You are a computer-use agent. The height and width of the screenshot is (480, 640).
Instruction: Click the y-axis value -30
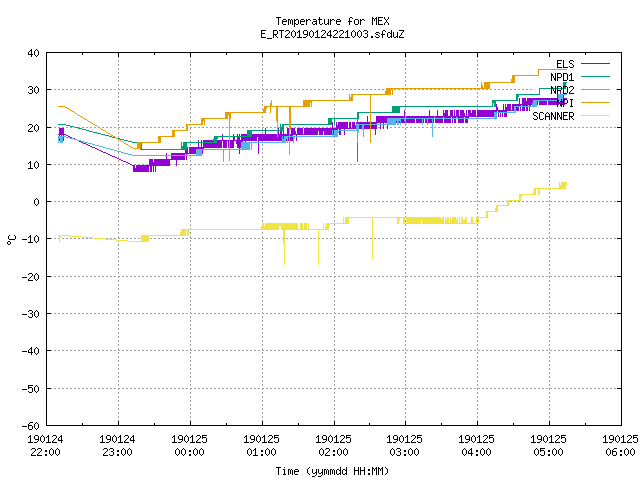coord(31,314)
